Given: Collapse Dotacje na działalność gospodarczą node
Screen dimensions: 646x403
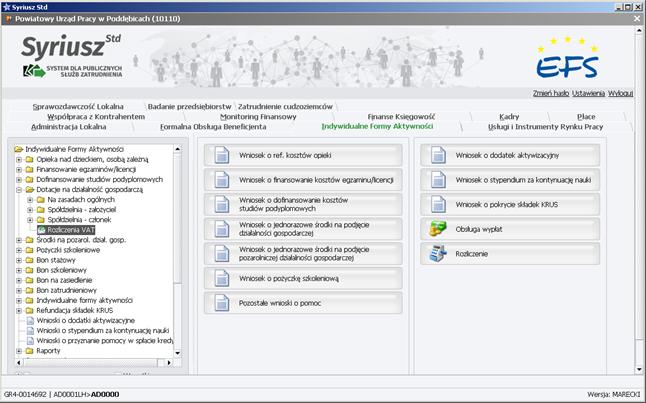Looking at the screenshot, I should click(x=19, y=190).
